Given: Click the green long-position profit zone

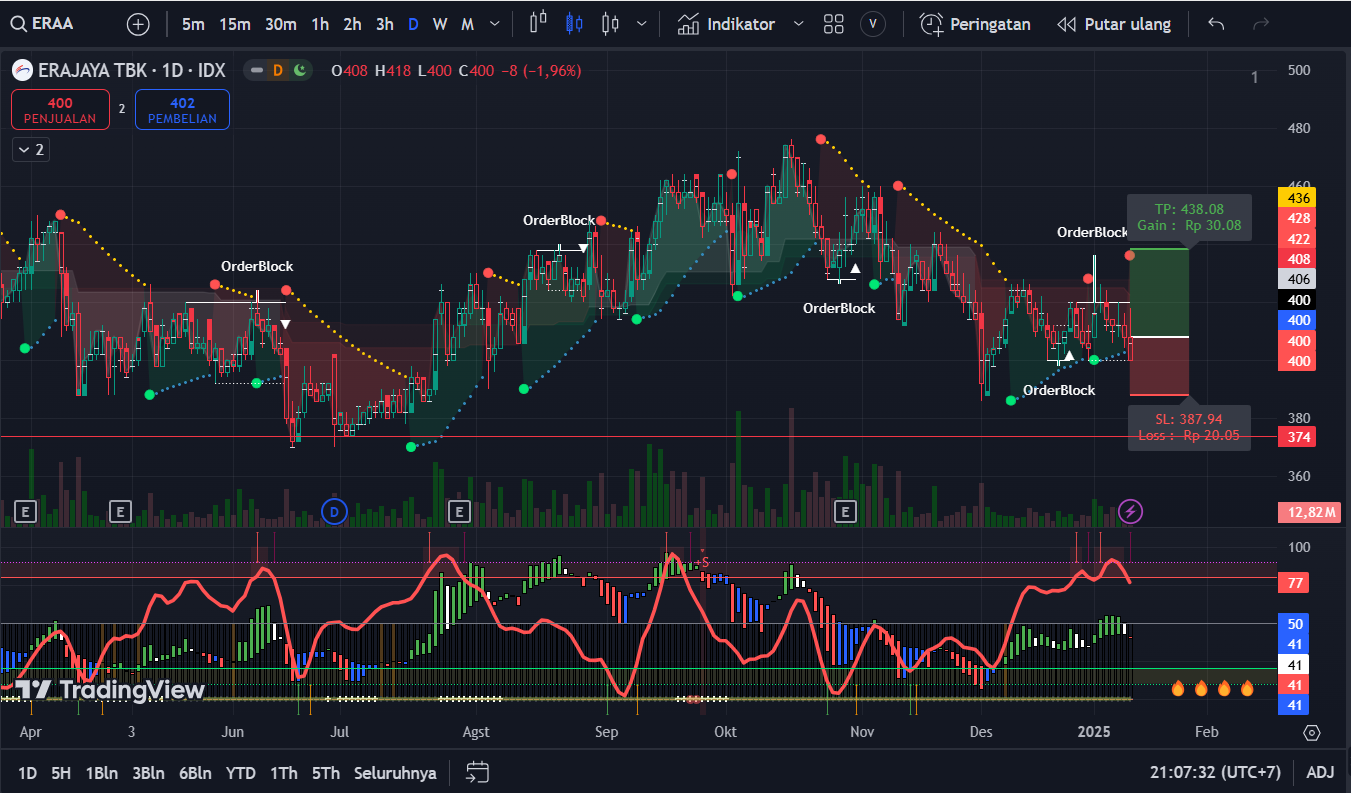Looking at the screenshot, I should [x=1159, y=292].
